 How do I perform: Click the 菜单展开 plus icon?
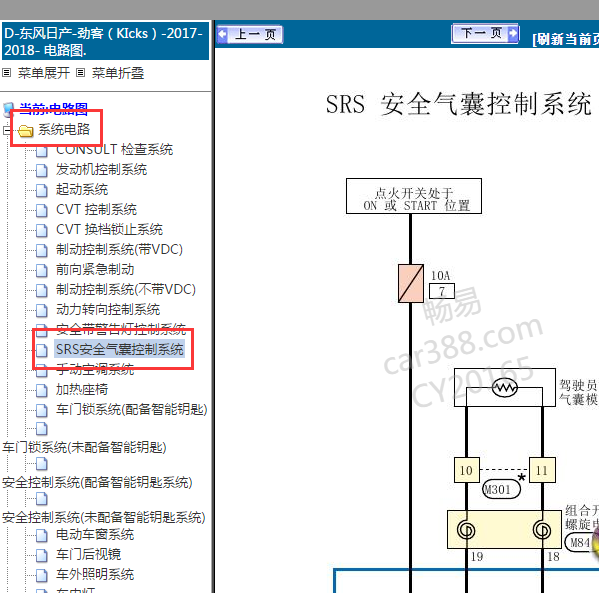(6, 73)
